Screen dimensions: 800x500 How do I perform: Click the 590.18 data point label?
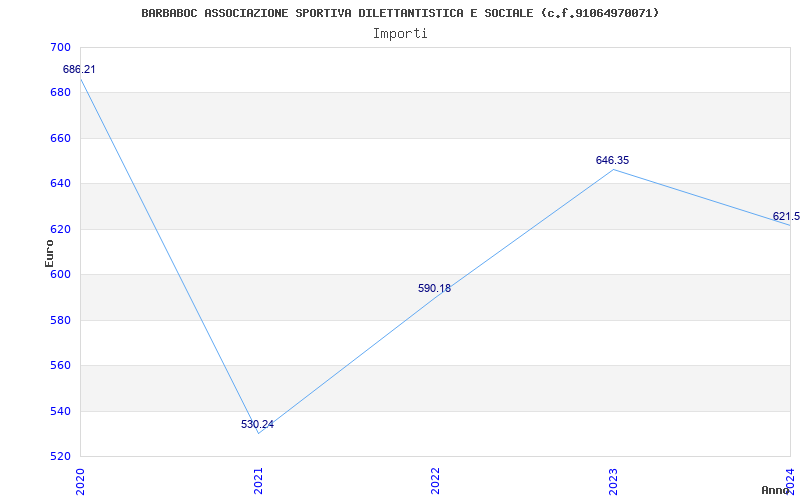pos(435,288)
